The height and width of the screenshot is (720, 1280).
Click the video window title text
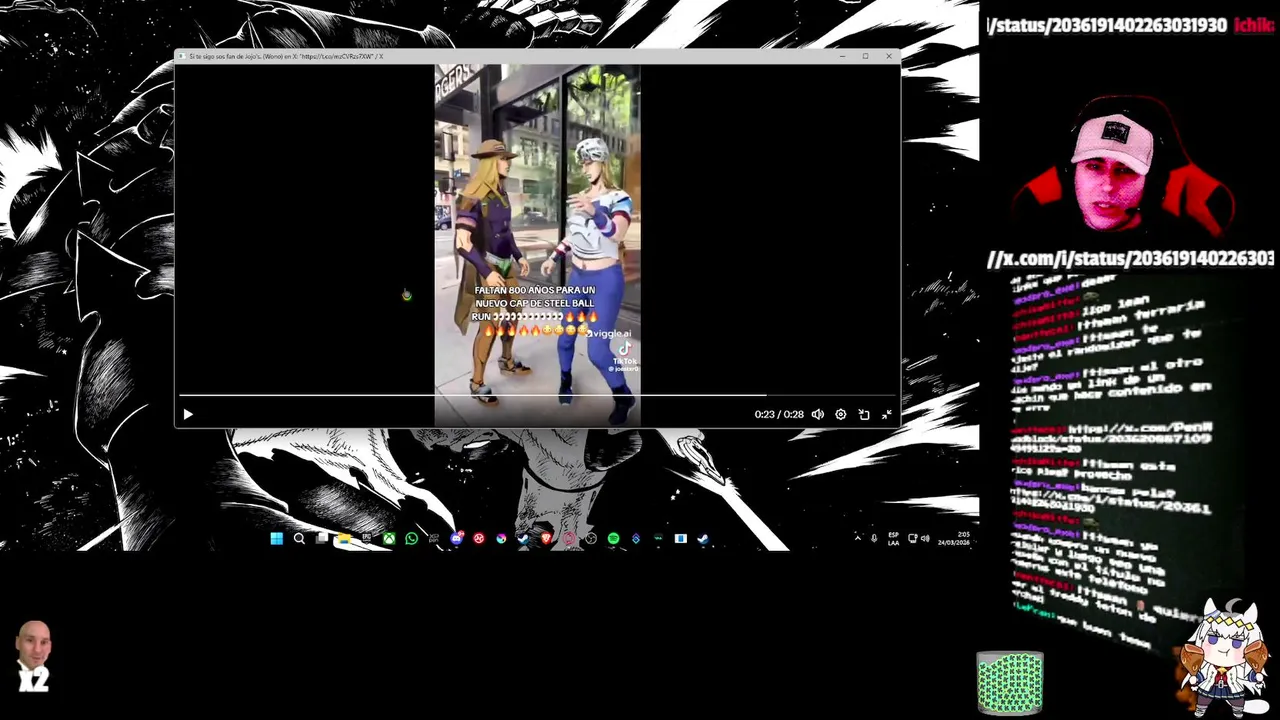pyautogui.click(x=286, y=57)
